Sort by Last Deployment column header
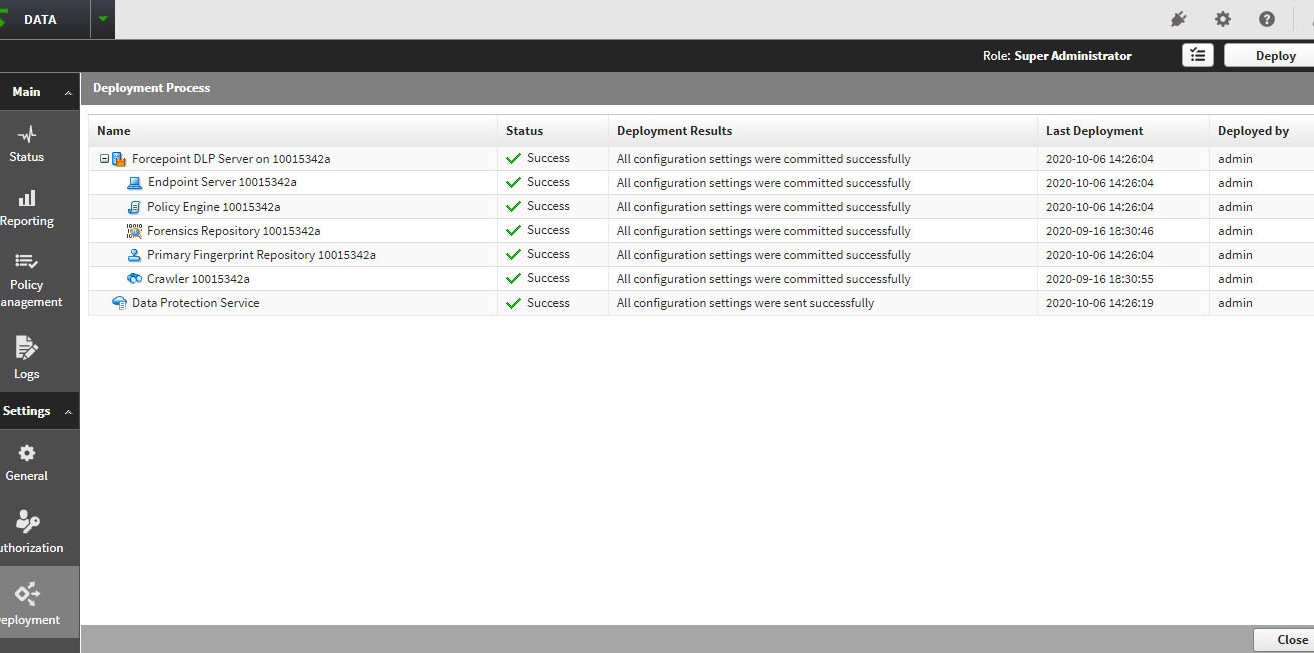1314x653 pixels. pos(1094,131)
